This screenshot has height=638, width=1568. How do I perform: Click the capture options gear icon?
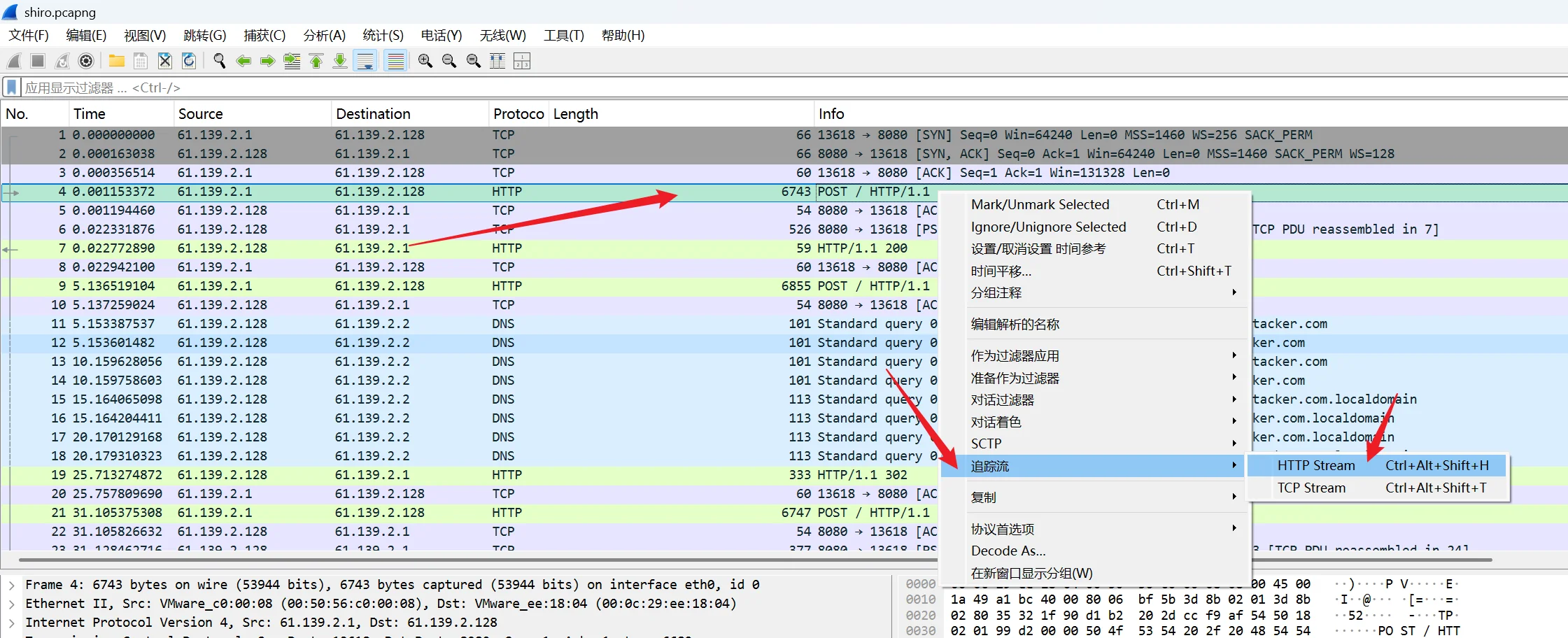click(x=86, y=62)
